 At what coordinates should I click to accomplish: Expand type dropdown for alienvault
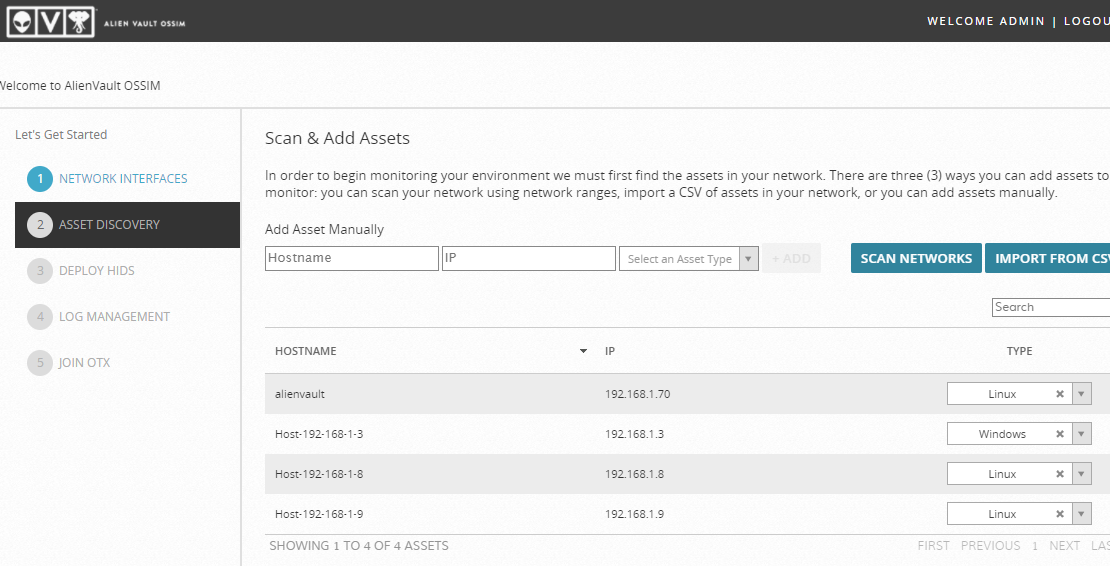tap(1082, 394)
